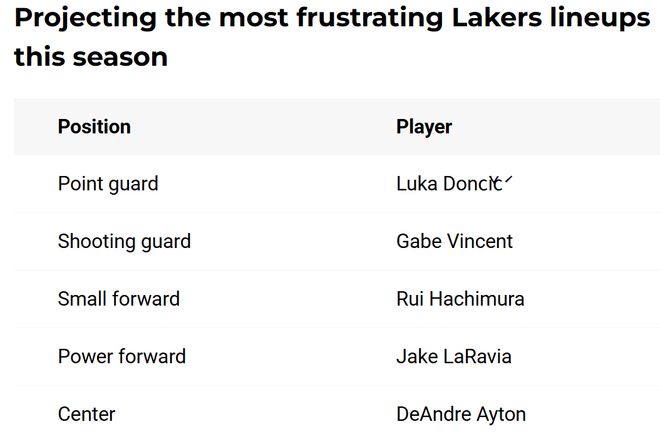Click the Center position cell
Viewport: 660px width, 439px height.
point(87,414)
